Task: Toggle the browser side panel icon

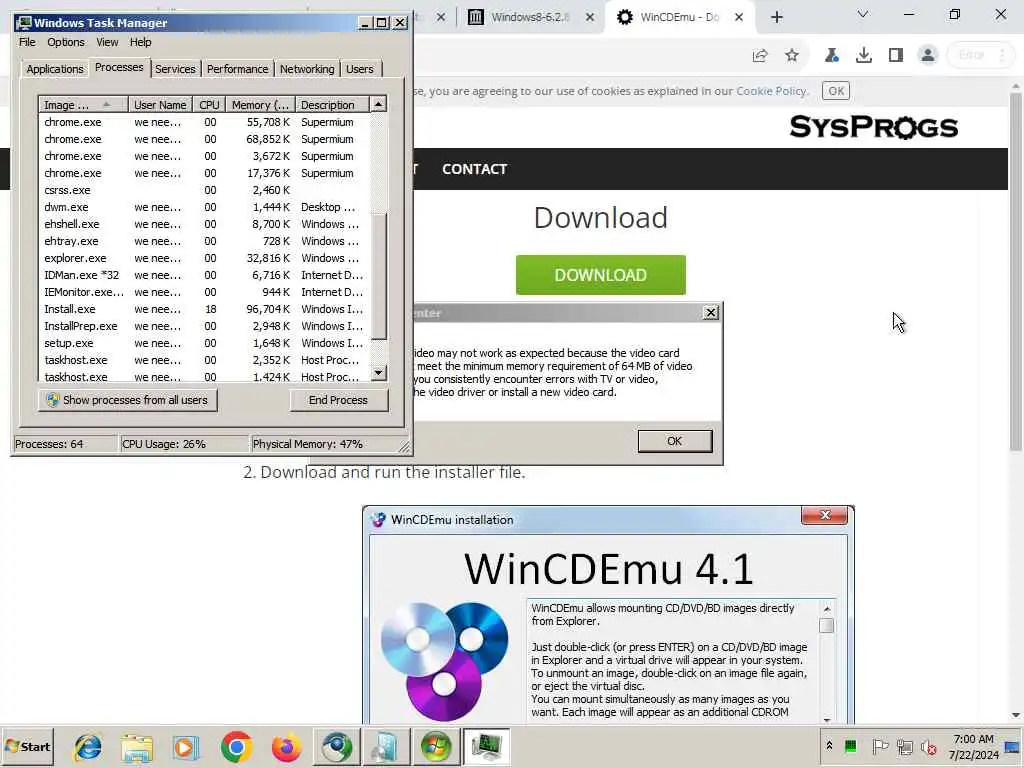Action: click(x=895, y=56)
